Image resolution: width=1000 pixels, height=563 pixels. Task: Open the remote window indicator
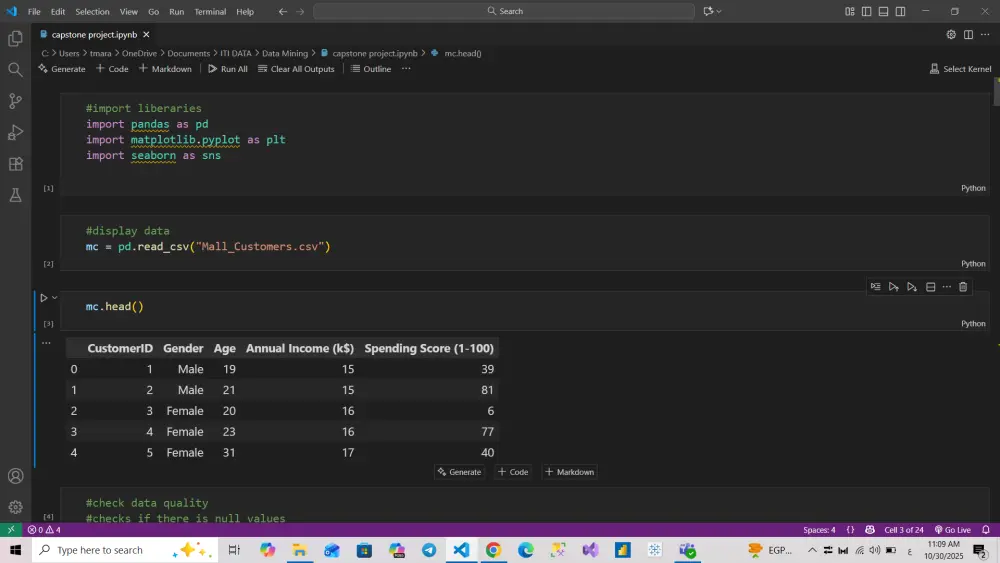[x=11, y=530]
